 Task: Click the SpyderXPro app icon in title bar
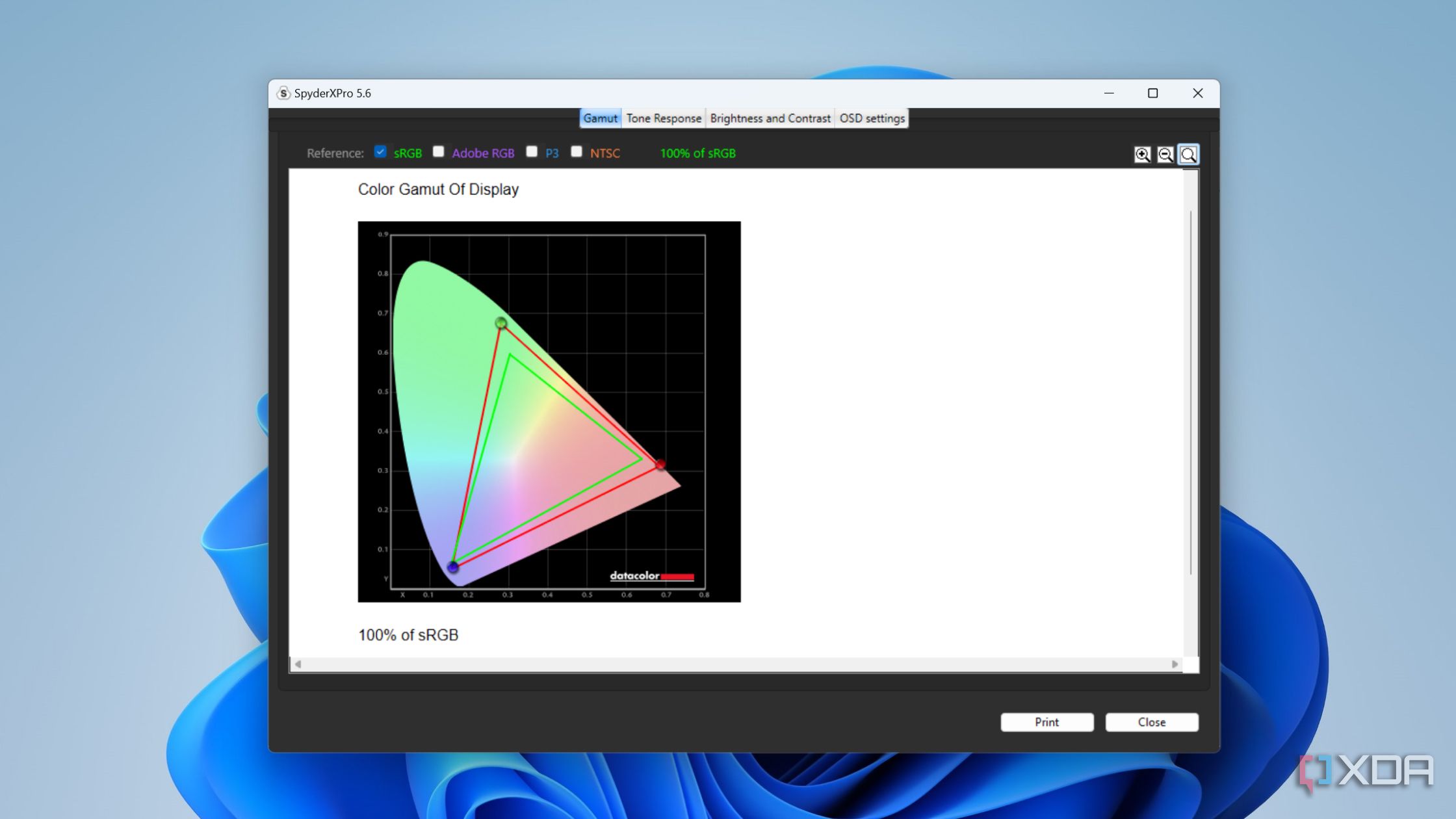(x=283, y=93)
